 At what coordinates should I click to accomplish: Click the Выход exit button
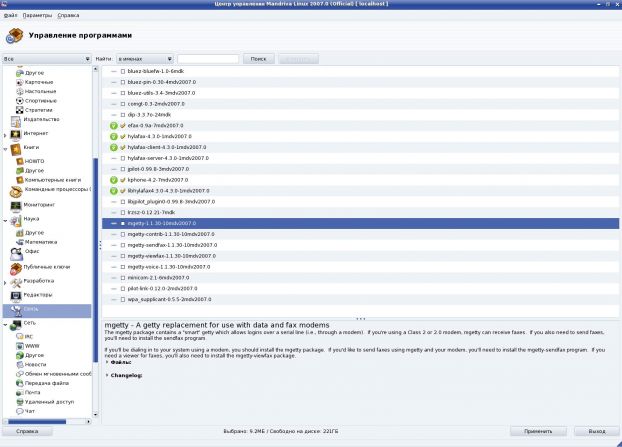point(597,431)
